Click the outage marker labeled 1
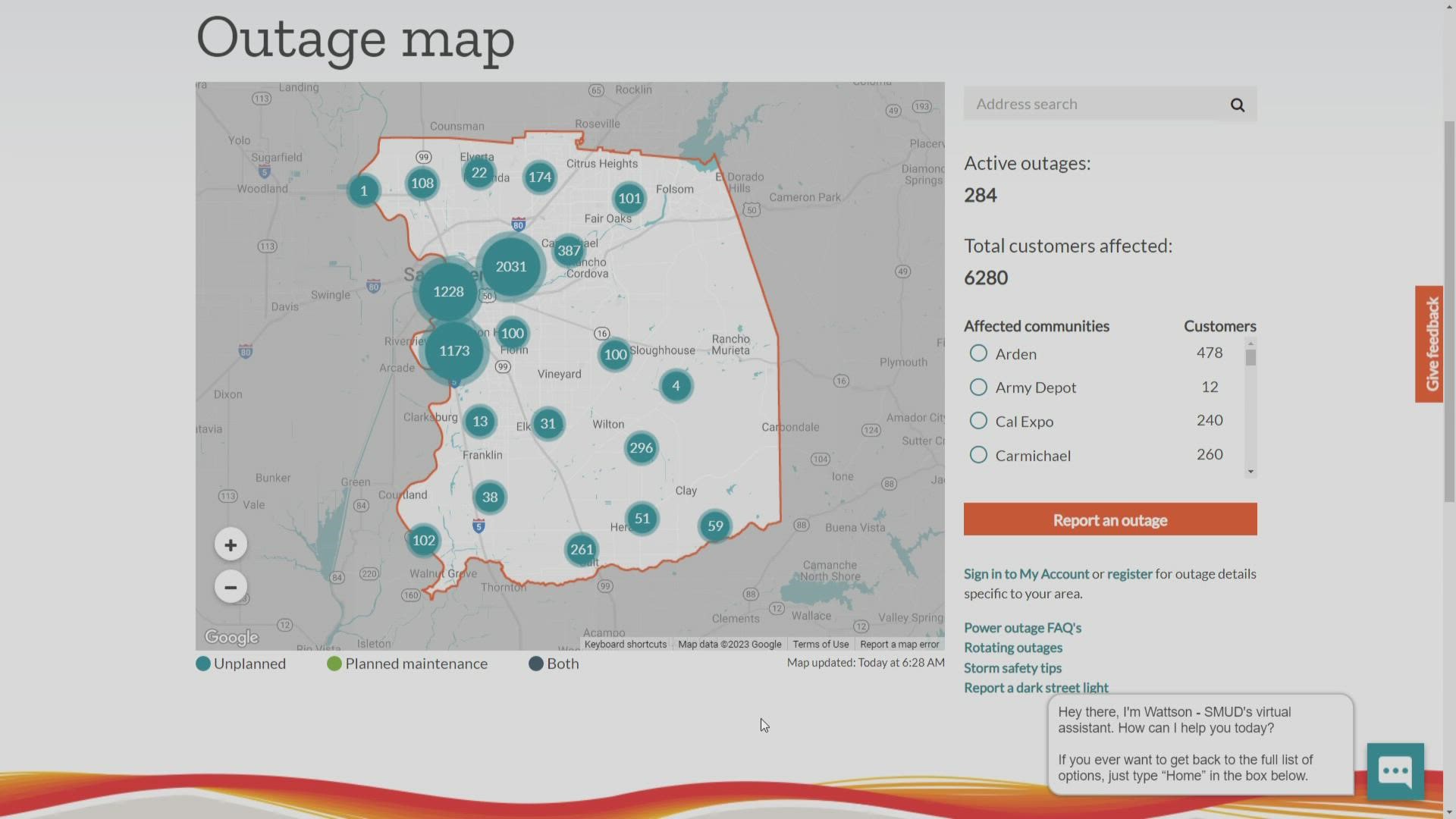The image size is (1456, 819). pos(364,190)
